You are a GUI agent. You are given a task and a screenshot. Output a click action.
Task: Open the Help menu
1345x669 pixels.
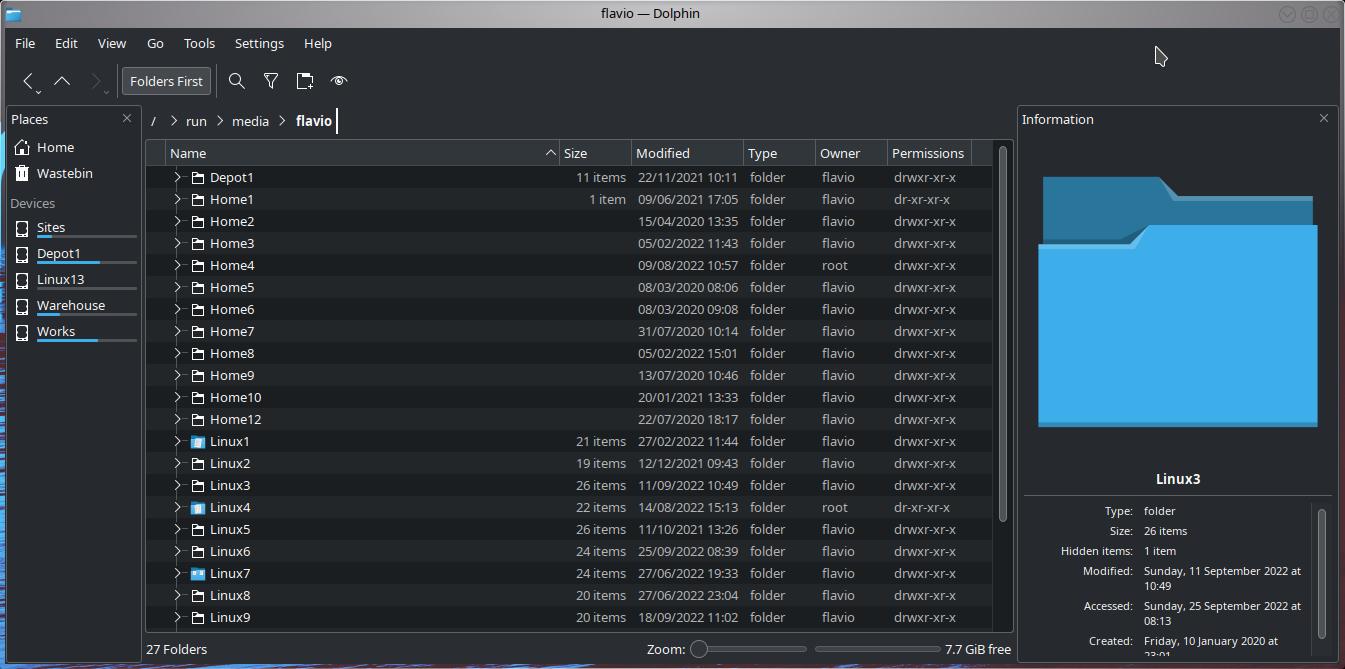tap(317, 43)
